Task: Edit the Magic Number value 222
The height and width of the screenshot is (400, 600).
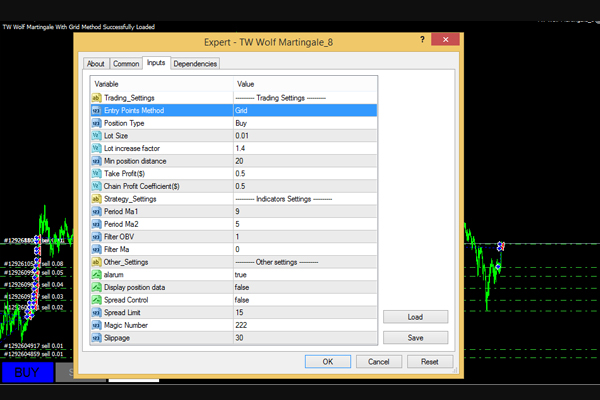Action: (x=305, y=325)
